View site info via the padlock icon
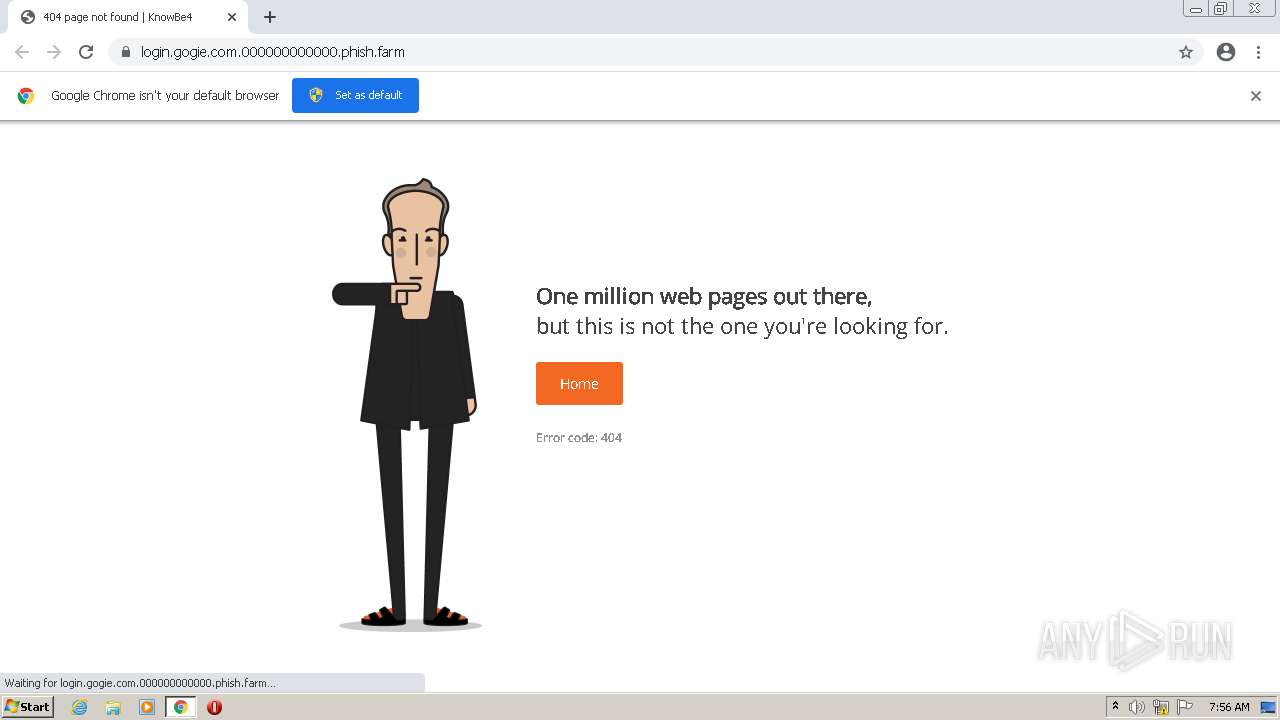This screenshot has width=1280, height=720. click(125, 52)
